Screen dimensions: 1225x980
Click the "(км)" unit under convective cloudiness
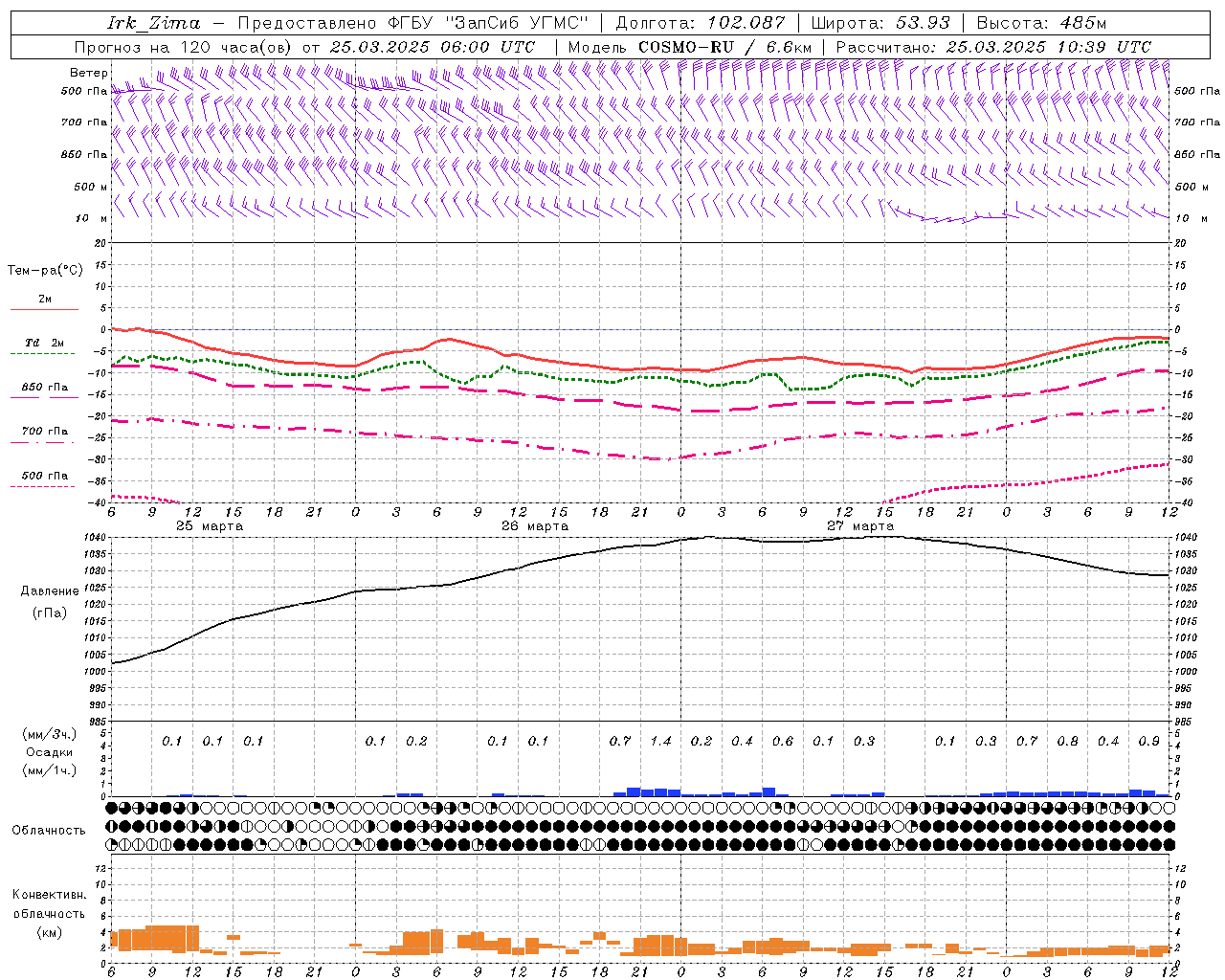pyautogui.click(x=50, y=932)
